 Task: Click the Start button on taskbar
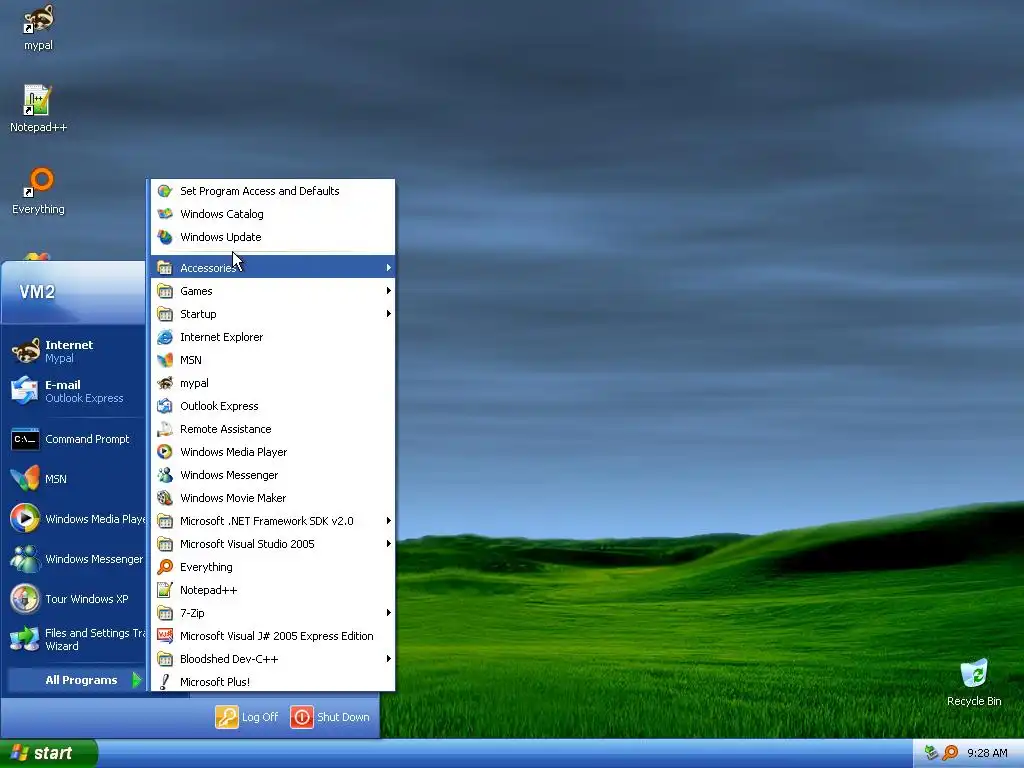48,753
